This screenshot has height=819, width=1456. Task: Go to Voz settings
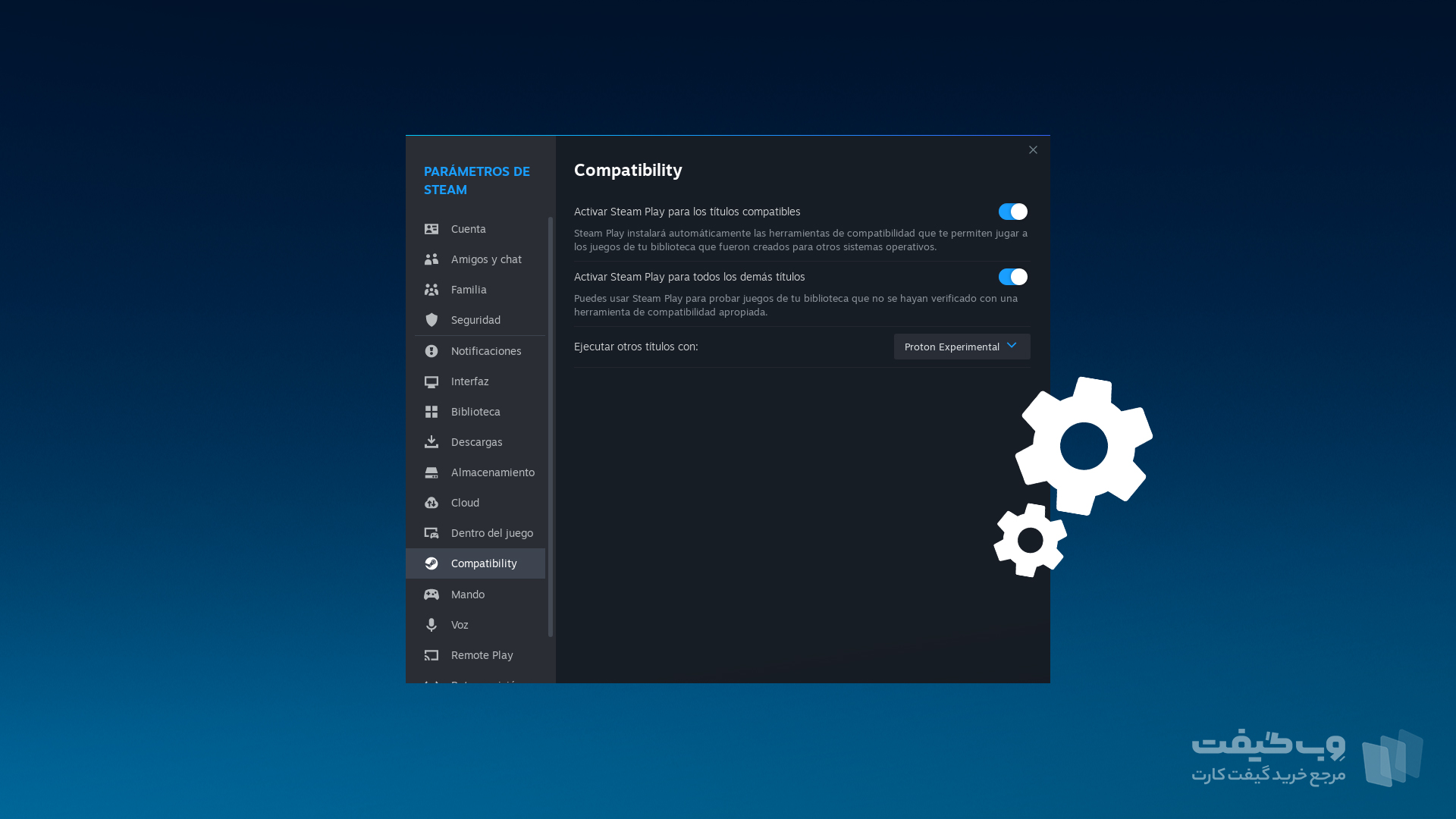(475, 625)
